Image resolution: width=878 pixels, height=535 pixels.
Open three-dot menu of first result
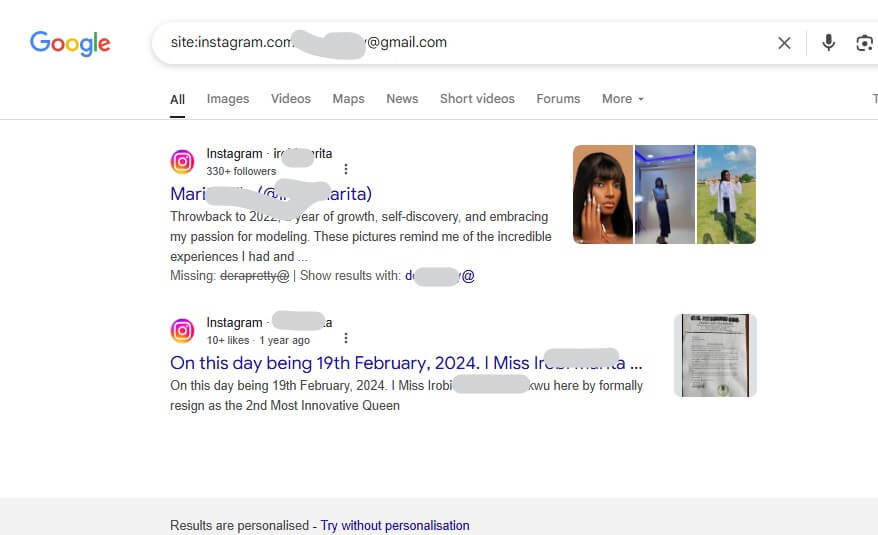345,169
